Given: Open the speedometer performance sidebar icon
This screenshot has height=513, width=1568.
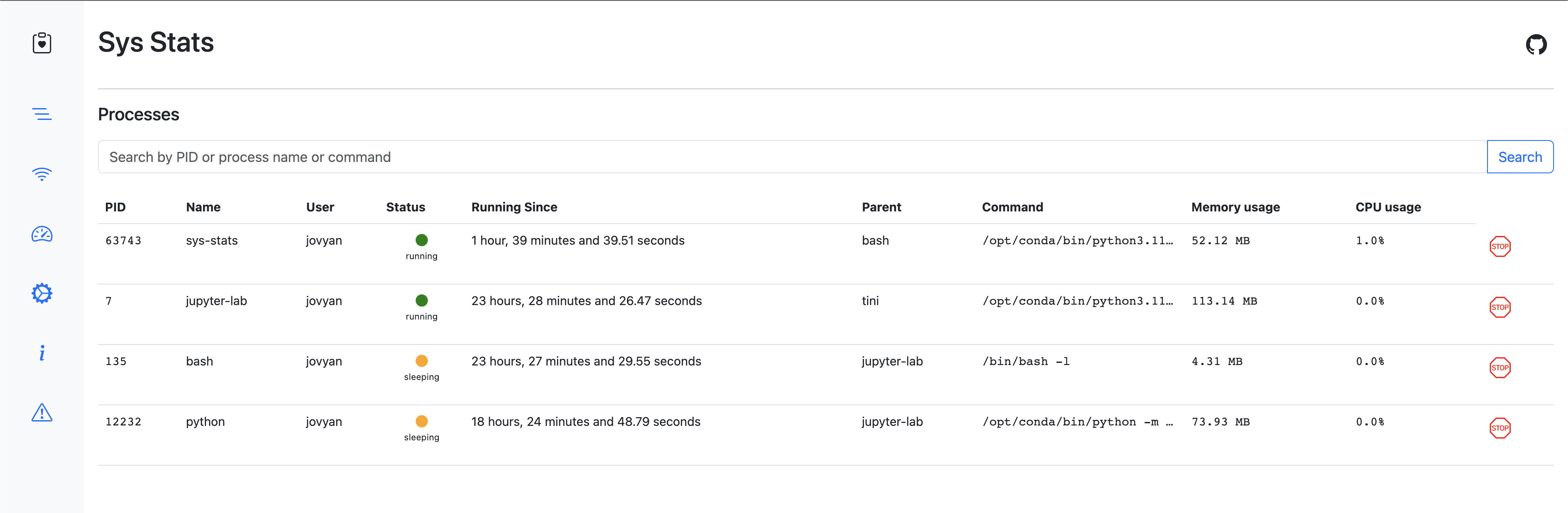Looking at the screenshot, I should click(x=42, y=234).
